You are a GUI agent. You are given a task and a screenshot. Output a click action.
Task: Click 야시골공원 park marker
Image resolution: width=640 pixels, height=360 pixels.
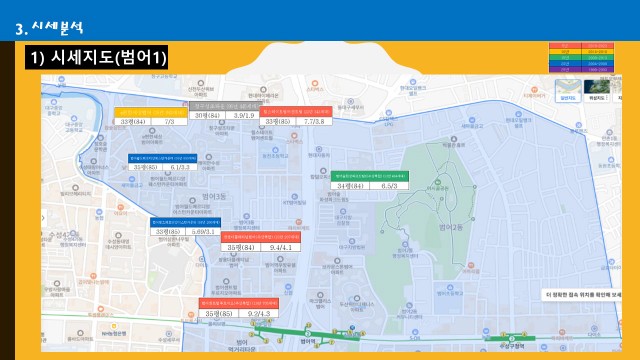point(438,182)
